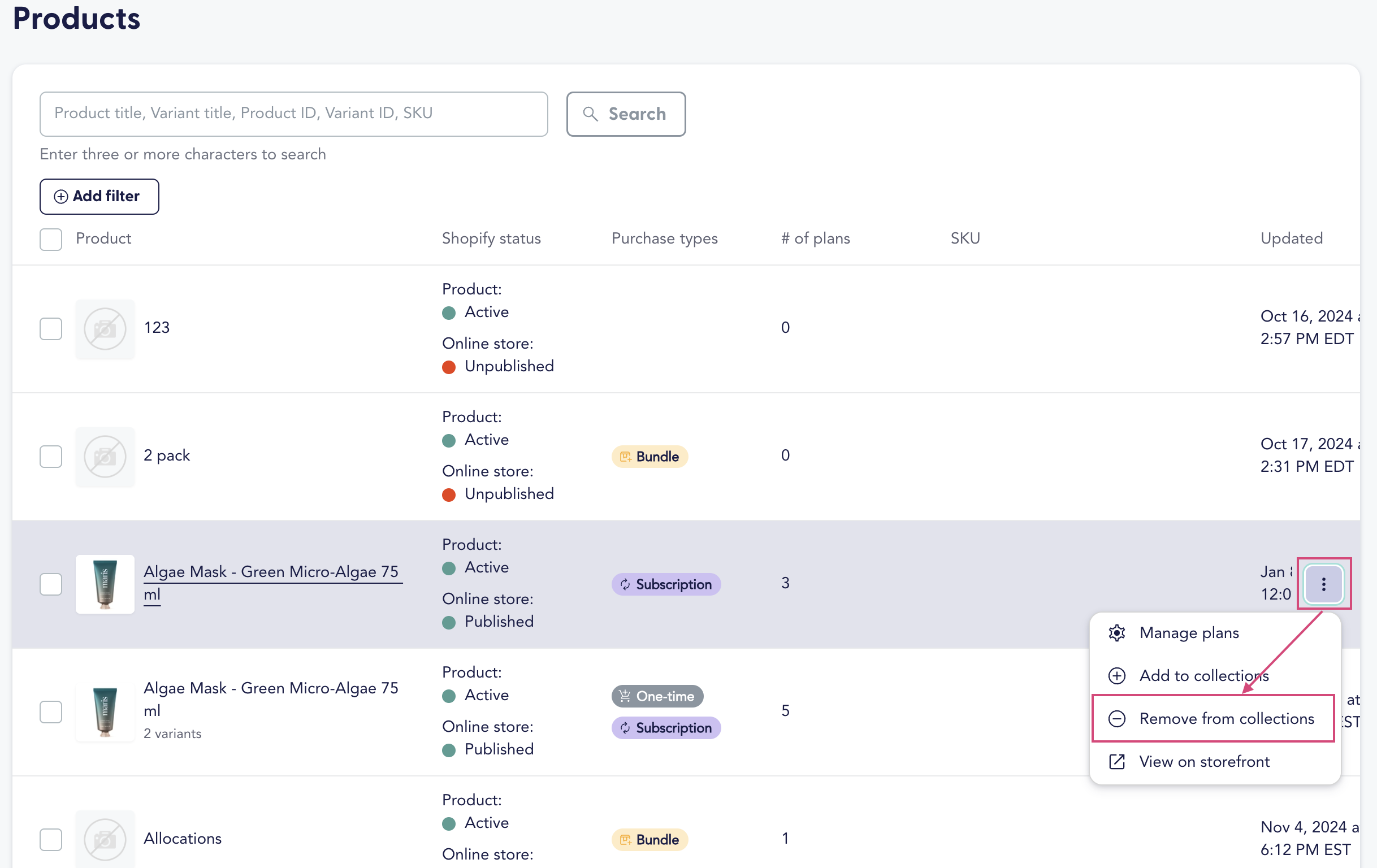Click the Allocations product name

coord(183,839)
